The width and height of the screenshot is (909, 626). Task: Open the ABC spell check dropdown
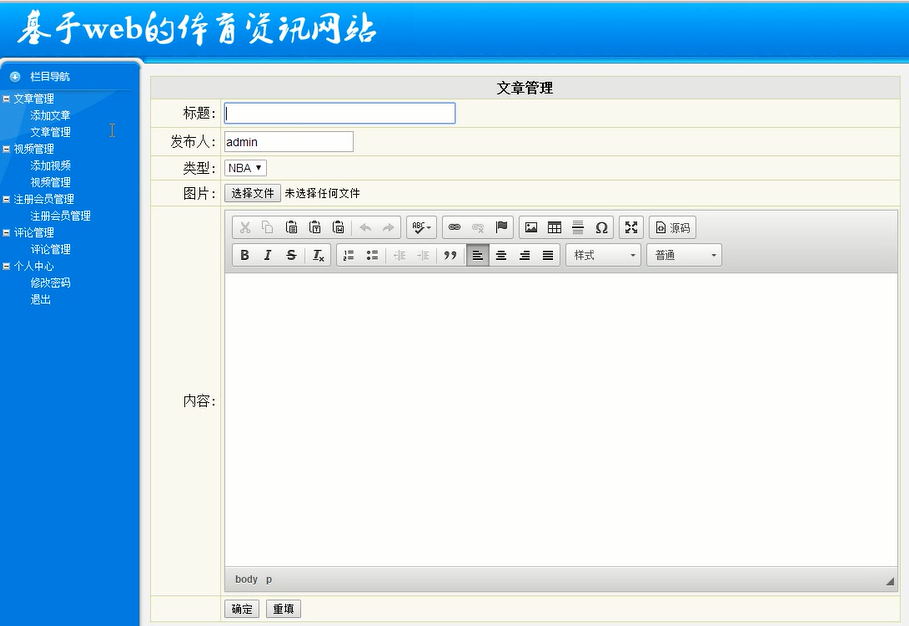421,227
